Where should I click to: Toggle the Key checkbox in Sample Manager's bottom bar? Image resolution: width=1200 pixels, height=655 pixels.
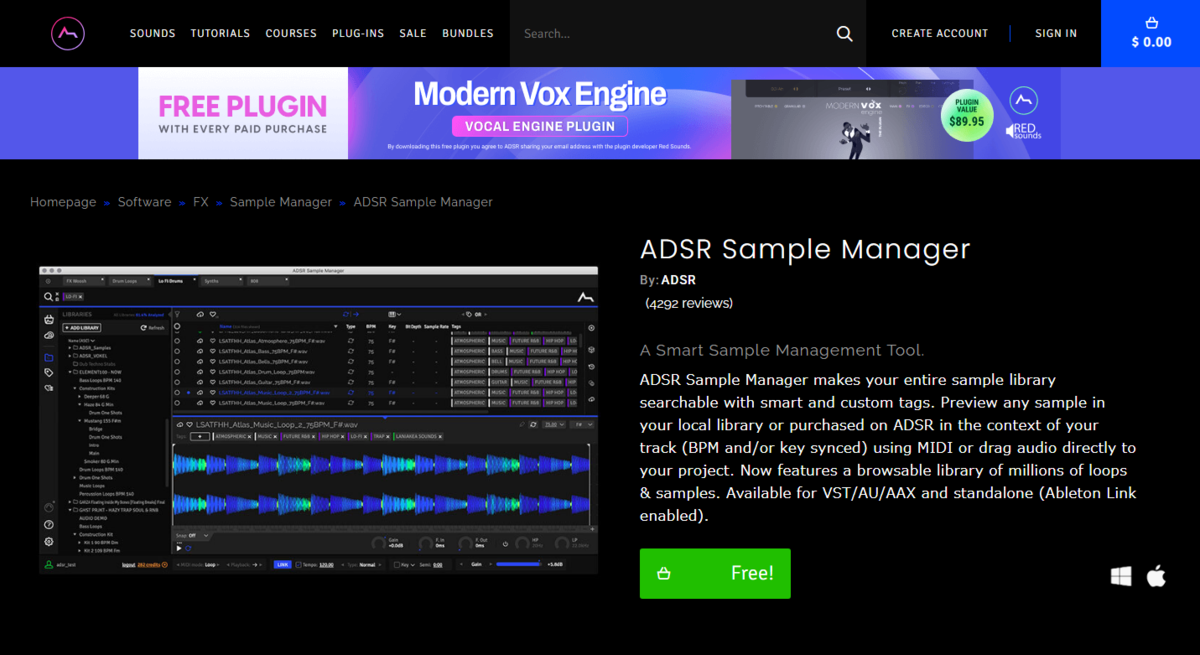[396, 564]
